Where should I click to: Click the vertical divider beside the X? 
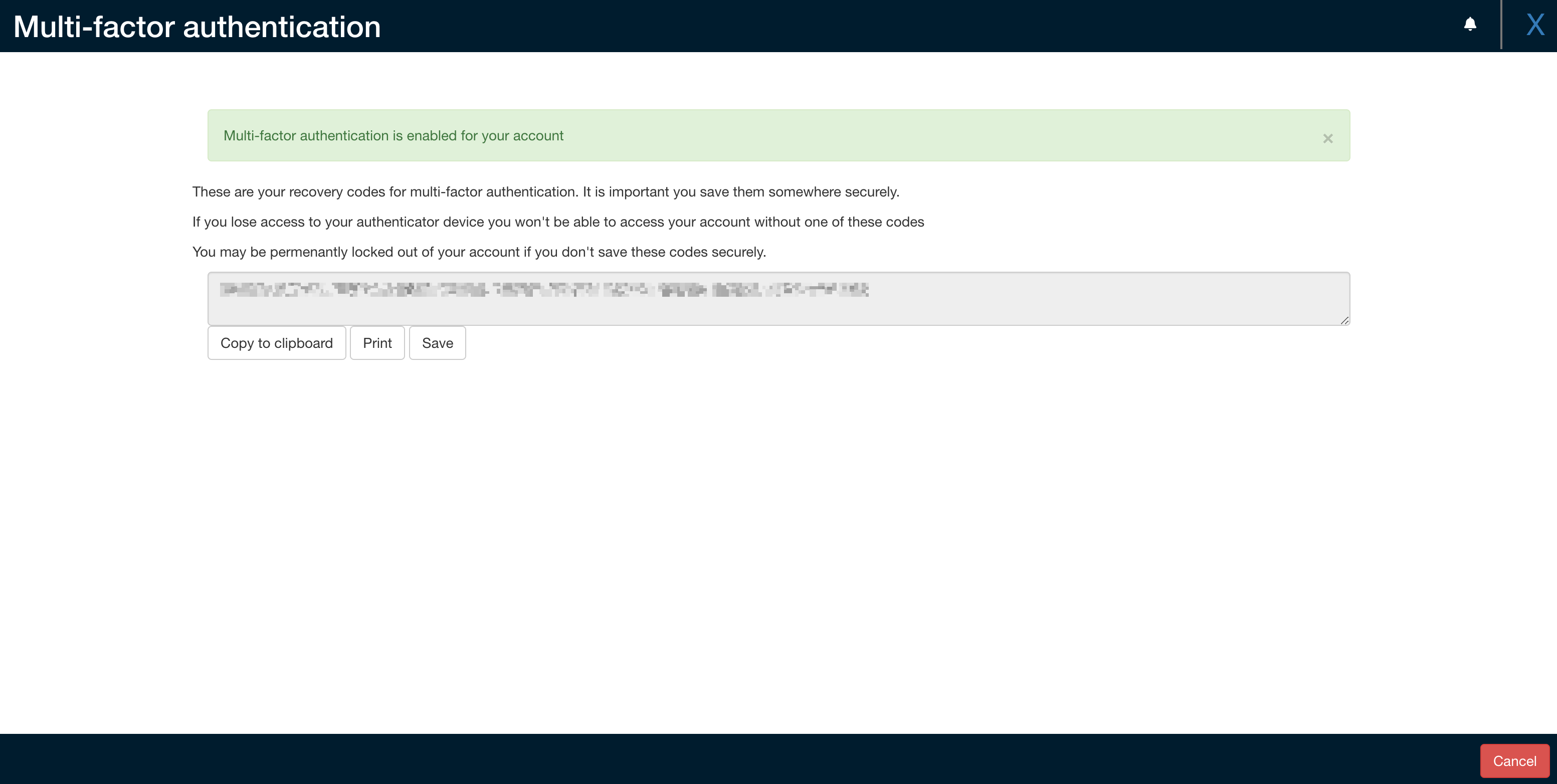[x=1501, y=24]
